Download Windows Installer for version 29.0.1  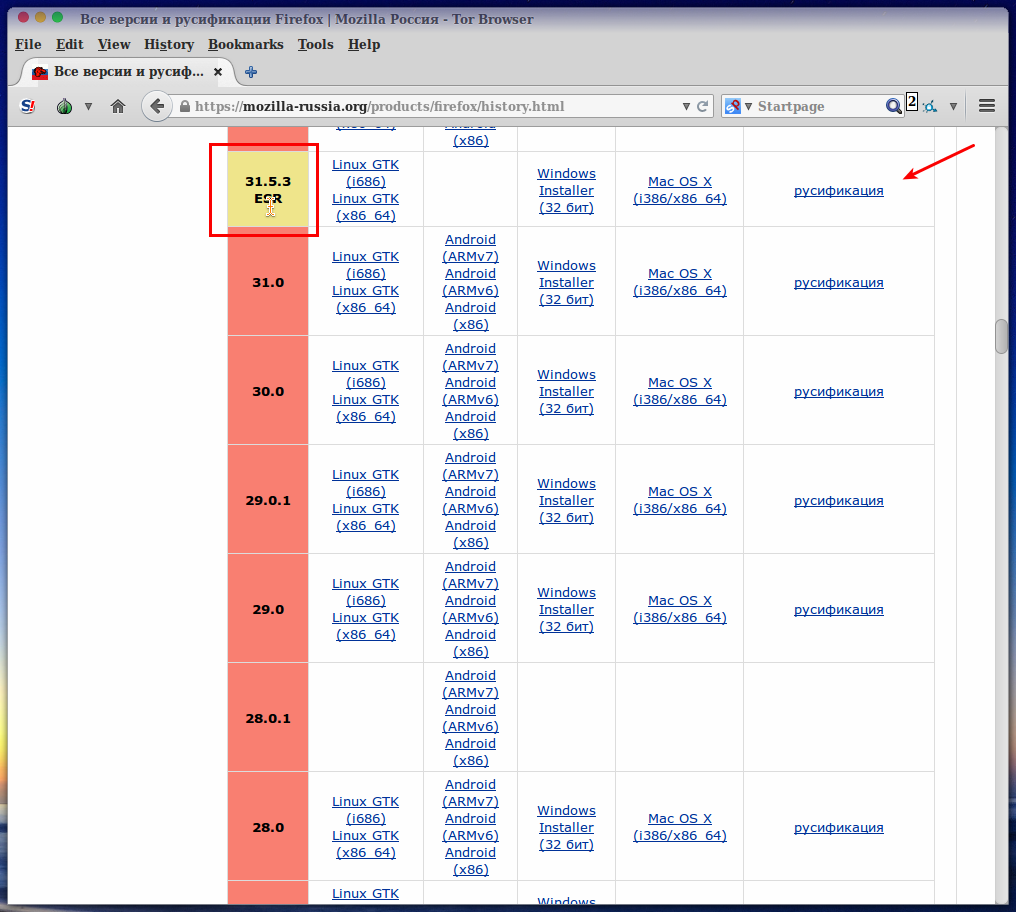(x=566, y=500)
